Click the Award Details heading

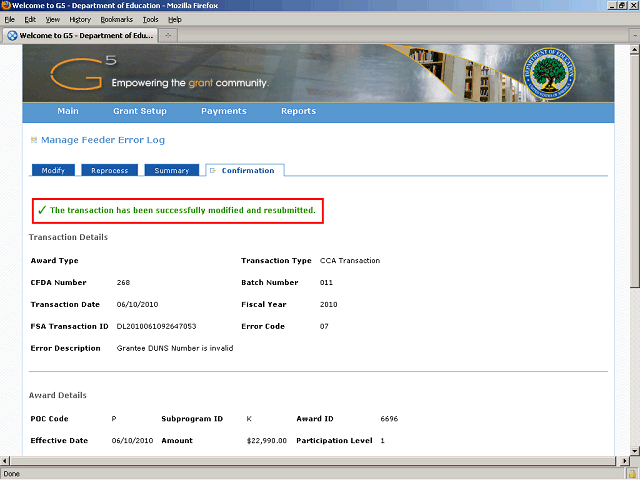(58, 395)
